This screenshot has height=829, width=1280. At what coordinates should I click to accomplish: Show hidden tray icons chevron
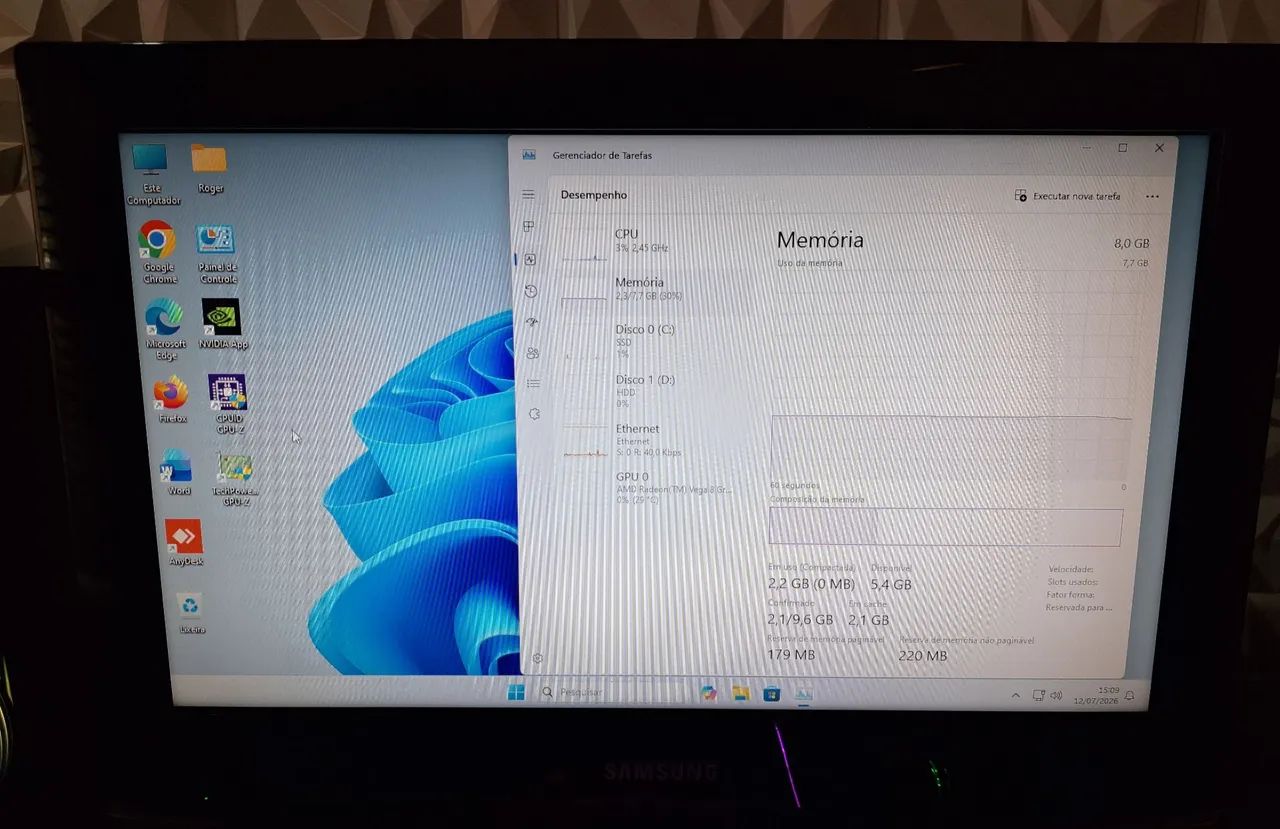pos(1016,694)
